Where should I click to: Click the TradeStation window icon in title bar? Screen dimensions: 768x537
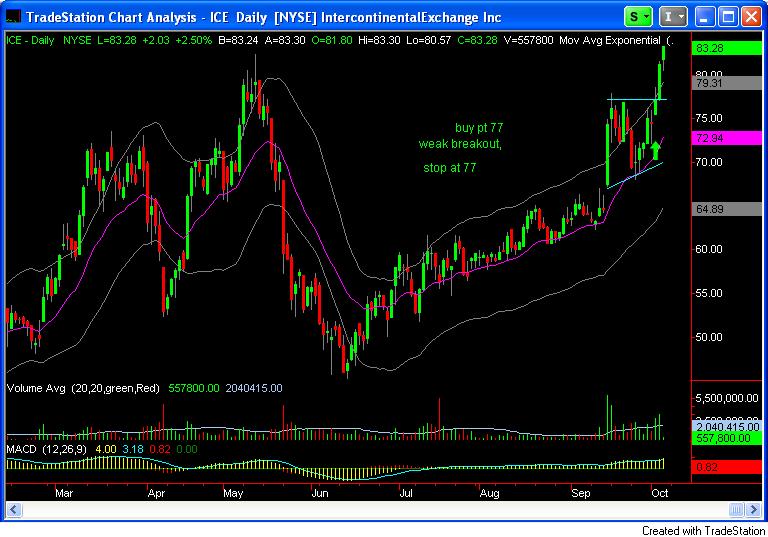pyautogui.click(x=13, y=17)
